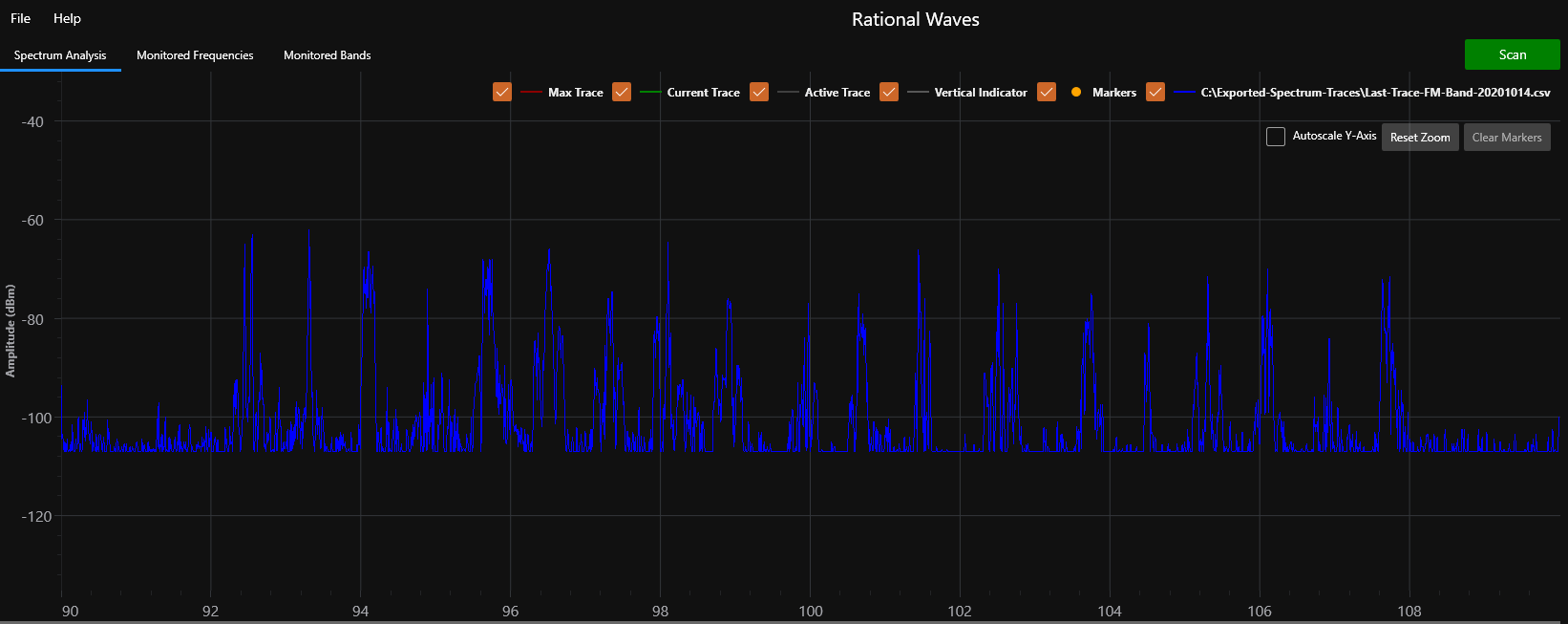Image resolution: width=1568 pixels, height=624 pixels.
Task: Click the red Max Trace legend line
Action: pyautogui.click(x=532, y=93)
